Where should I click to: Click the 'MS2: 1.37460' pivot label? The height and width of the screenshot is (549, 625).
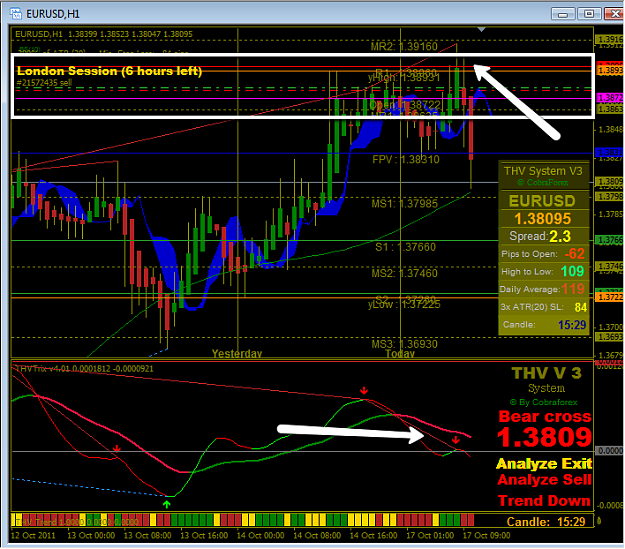point(405,274)
